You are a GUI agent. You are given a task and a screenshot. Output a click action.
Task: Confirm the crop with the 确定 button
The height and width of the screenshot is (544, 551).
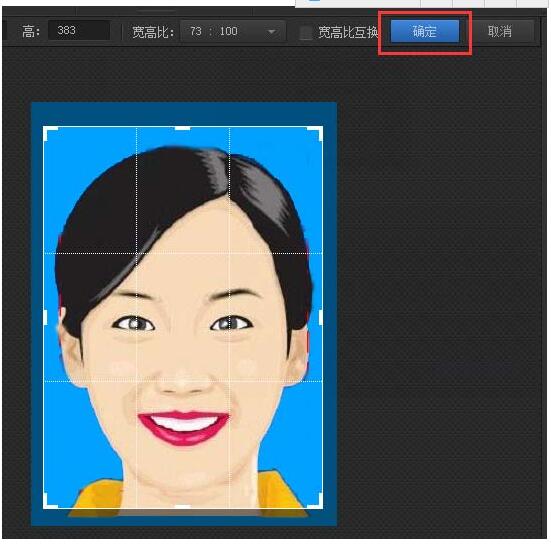(425, 32)
